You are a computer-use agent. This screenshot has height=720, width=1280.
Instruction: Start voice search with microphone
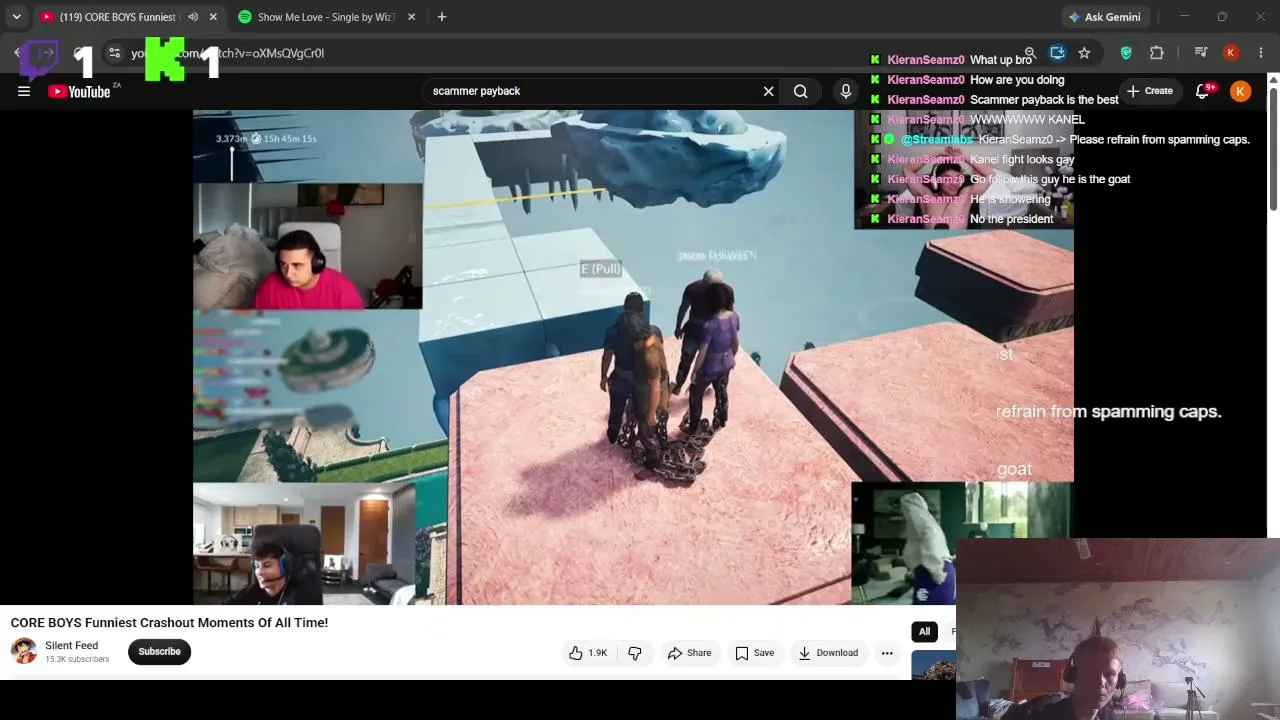[846, 91]
